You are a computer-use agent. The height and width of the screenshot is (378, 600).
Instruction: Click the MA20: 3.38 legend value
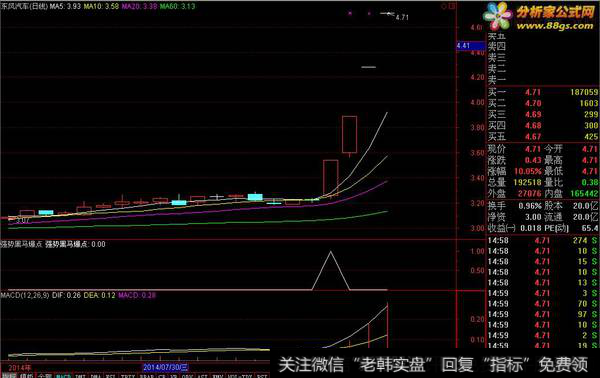pos(139,6)
